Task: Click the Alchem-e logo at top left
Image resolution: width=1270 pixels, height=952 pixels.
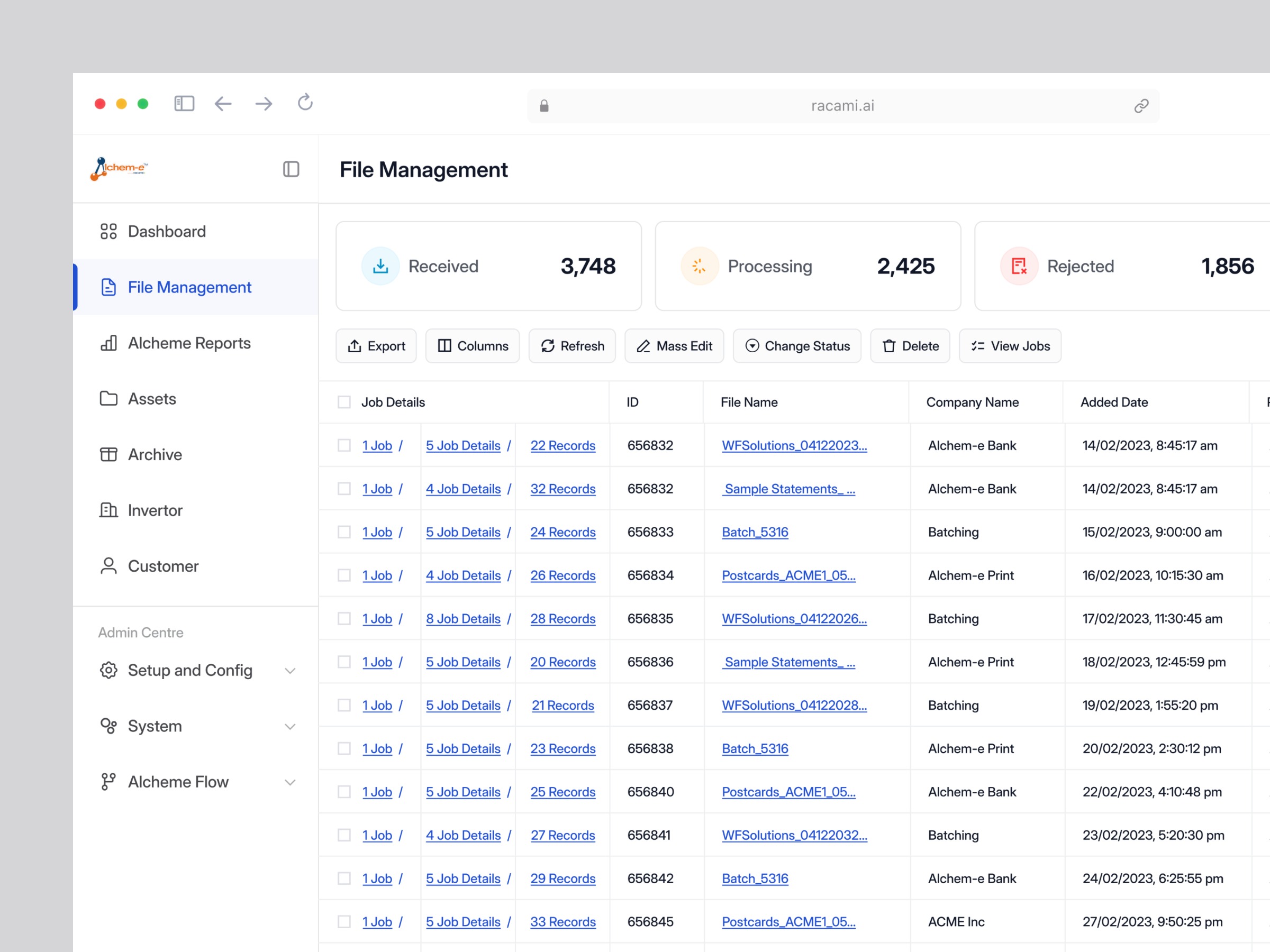Action: (x=119, y=169)
